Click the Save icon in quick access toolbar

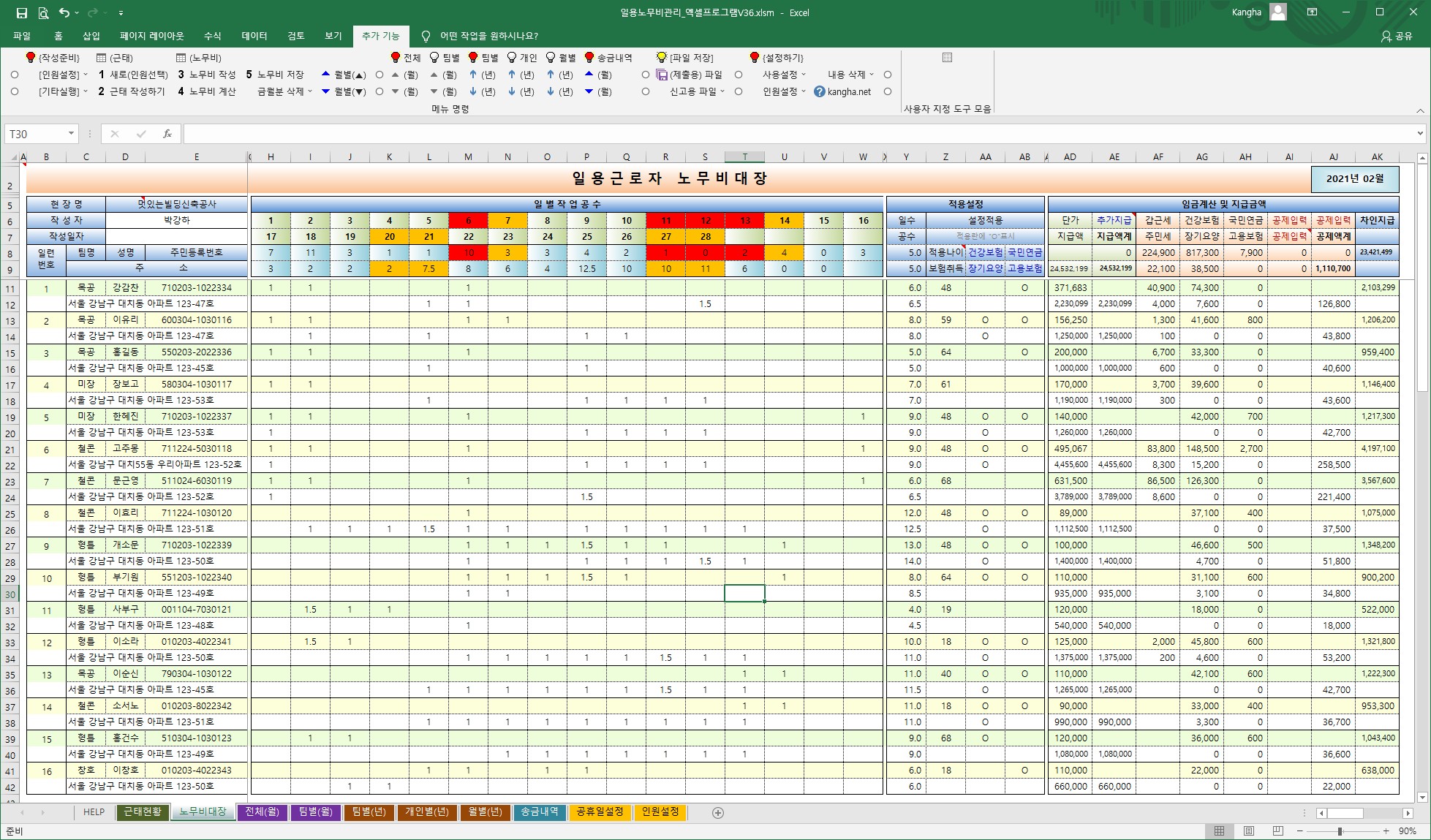pyautogui.click(x=22, y=12)
